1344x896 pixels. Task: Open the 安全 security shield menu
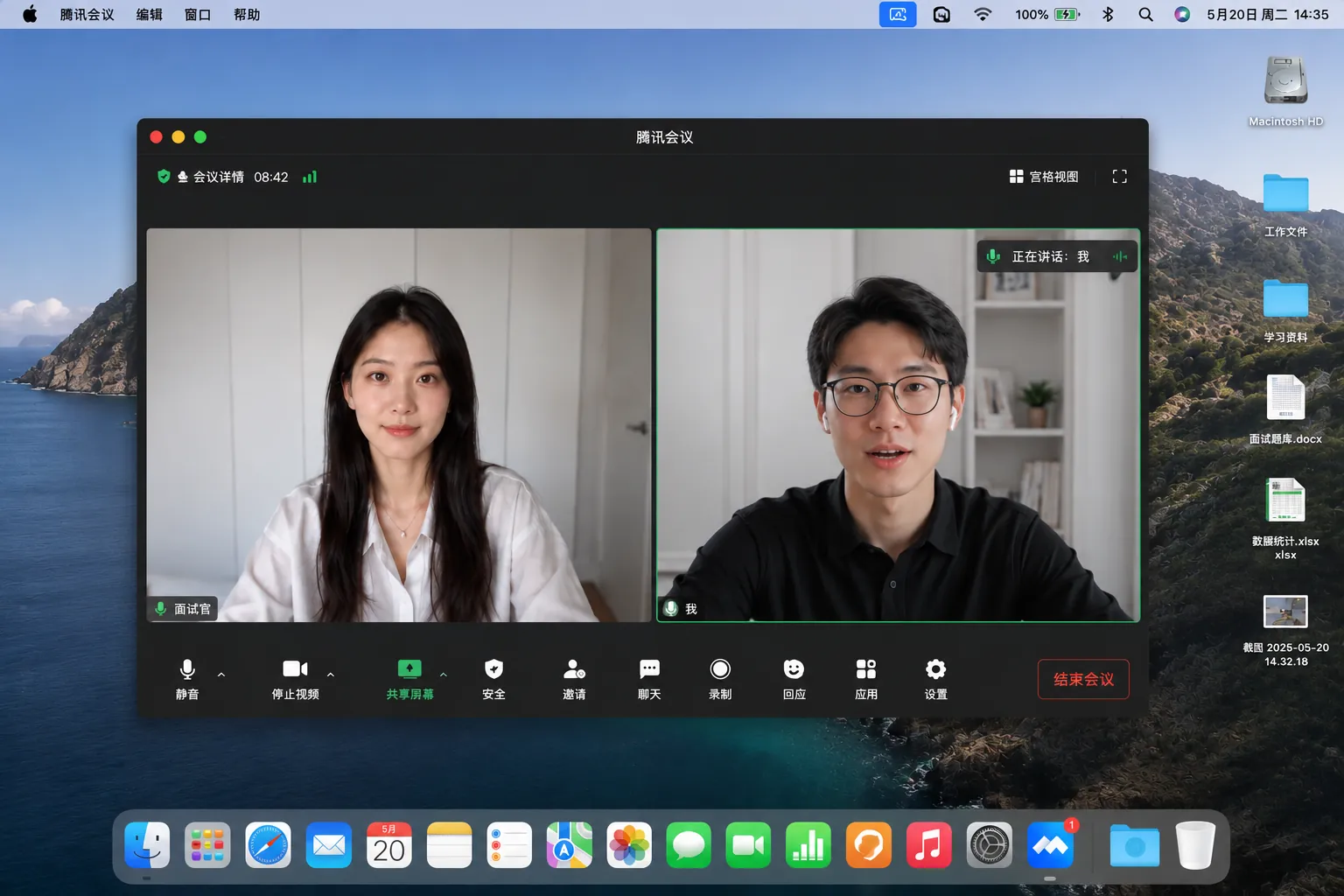tap(493, 679)
